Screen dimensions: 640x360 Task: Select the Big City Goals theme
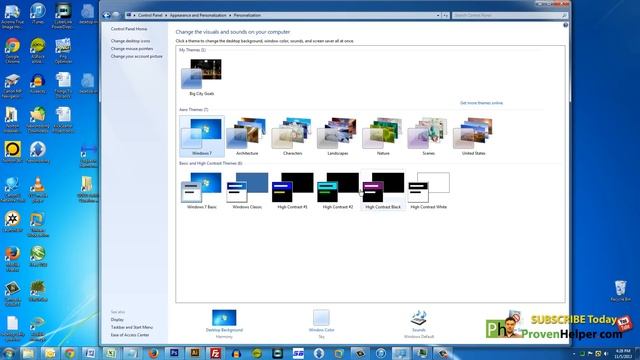coord(202,77)
